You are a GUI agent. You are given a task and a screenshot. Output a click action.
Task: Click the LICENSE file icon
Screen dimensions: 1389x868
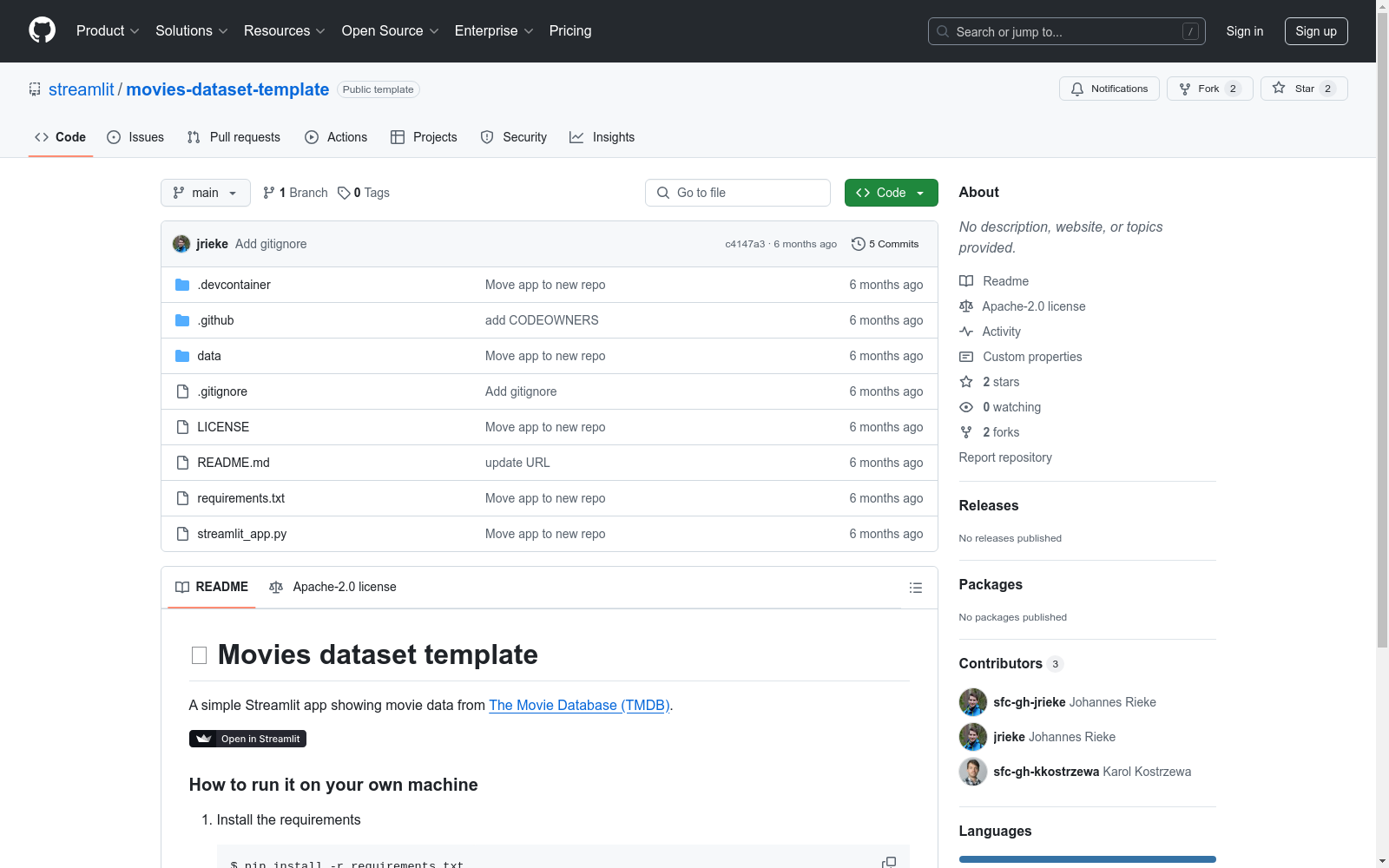click(182, 427)
